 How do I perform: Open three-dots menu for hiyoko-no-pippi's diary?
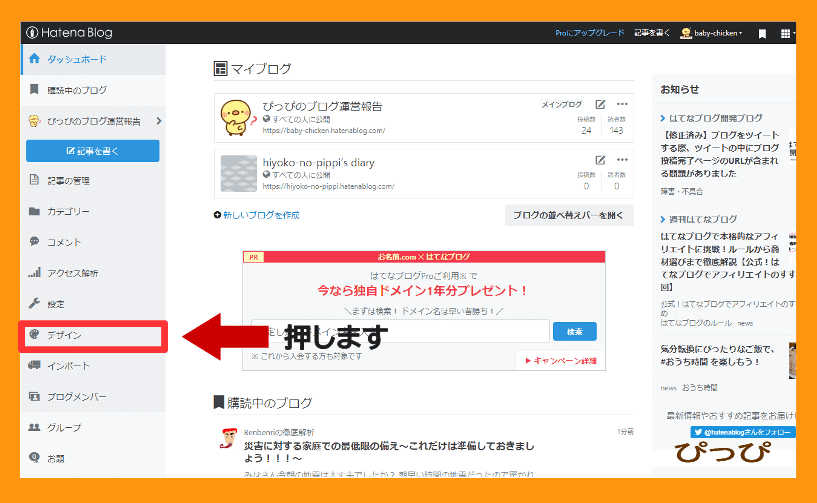coord(622,160)
